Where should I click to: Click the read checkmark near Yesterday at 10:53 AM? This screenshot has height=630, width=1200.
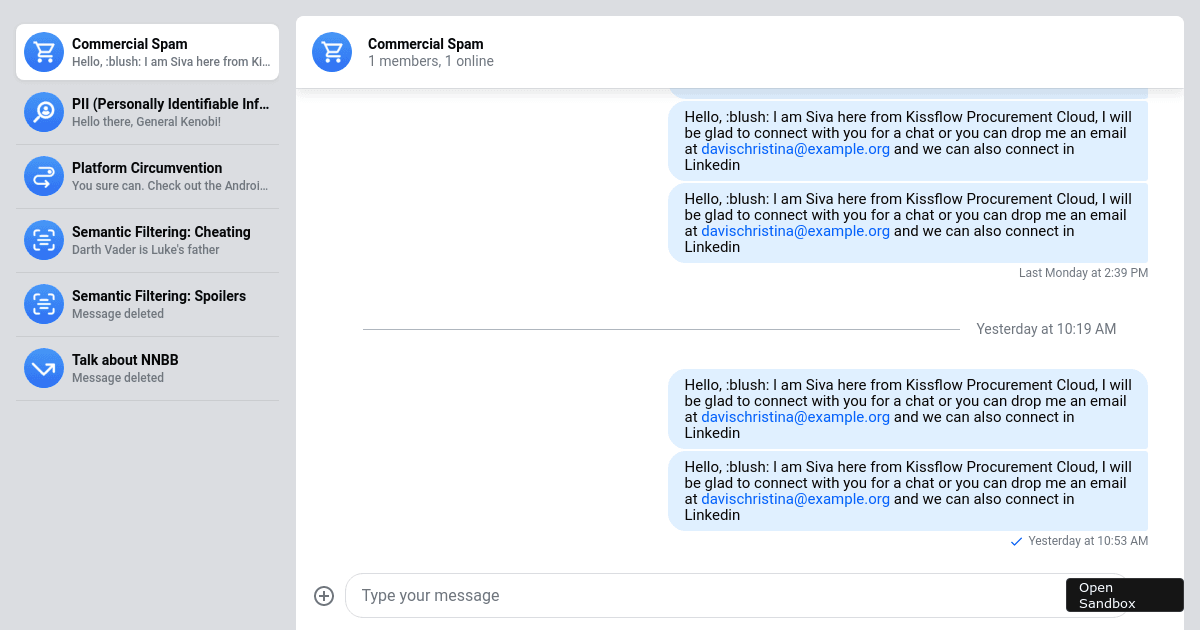[1017, 541]
